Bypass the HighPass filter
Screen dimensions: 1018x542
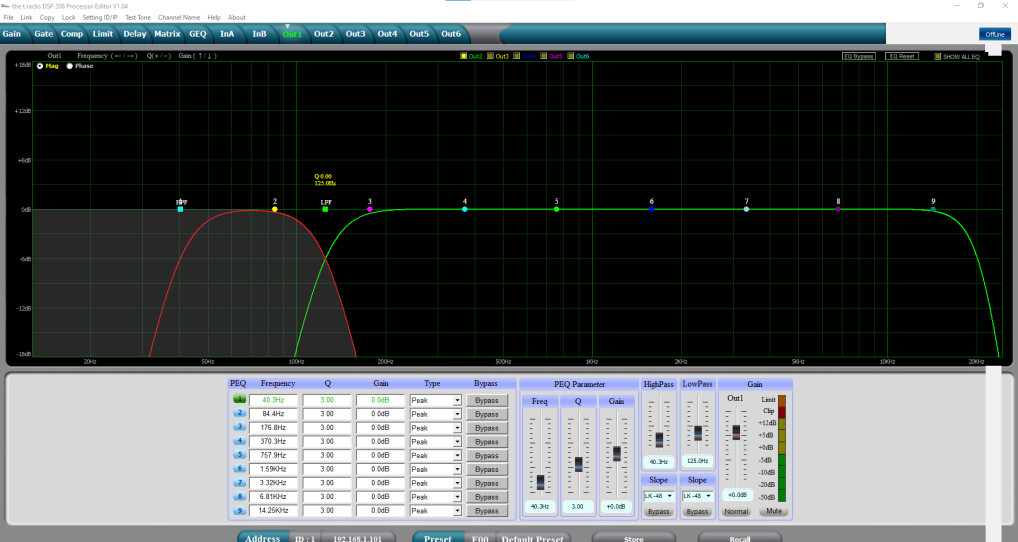pyautogui.click(x=658, y=511)
